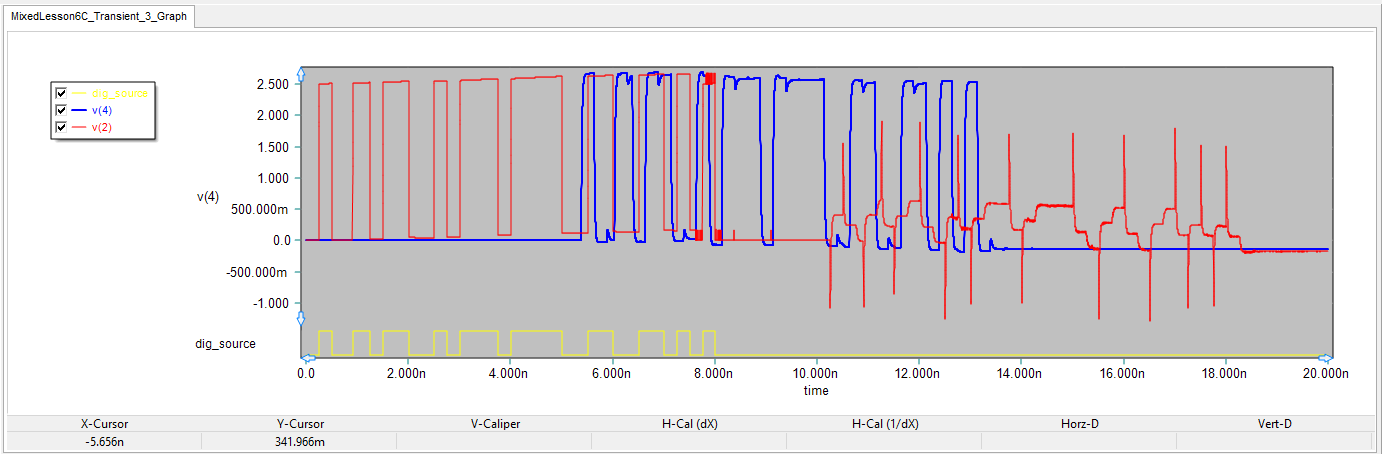Hide the v(2) trace via its checkbox
This screenshot has height=454, width=1382.
pyautogui.click(x=61, y=127)
